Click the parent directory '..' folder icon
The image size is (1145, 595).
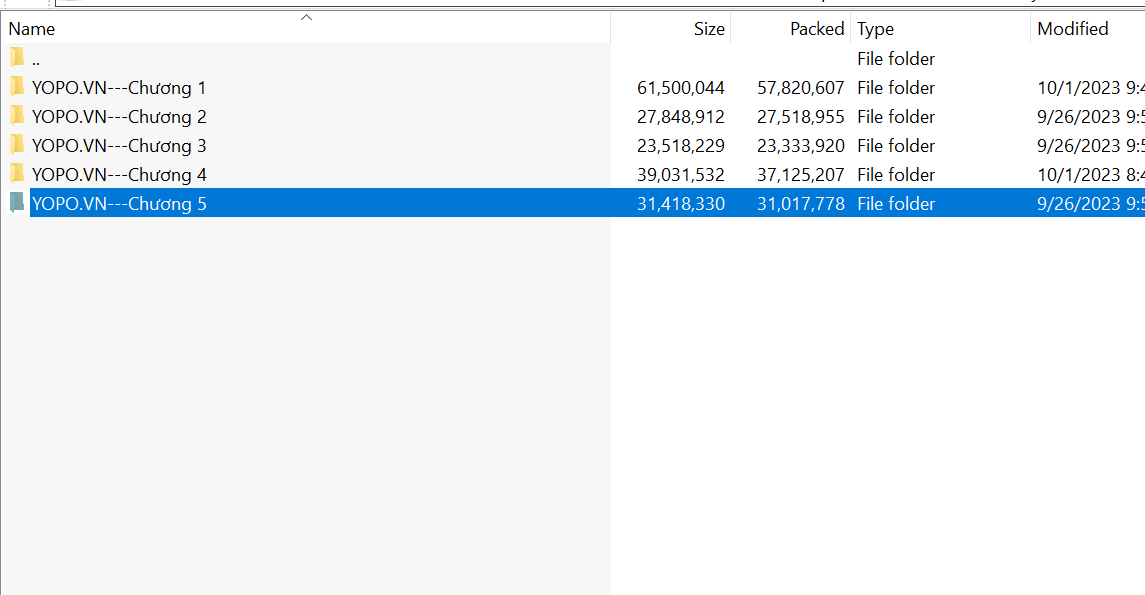pos(16,58)
